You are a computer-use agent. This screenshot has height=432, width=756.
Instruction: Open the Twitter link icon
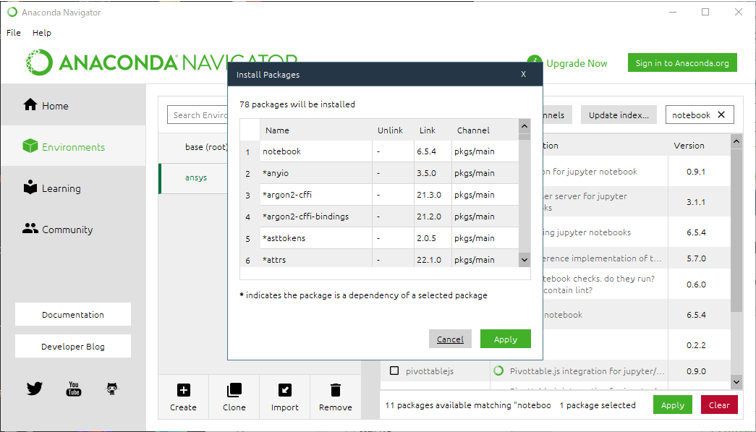[35, 389]
